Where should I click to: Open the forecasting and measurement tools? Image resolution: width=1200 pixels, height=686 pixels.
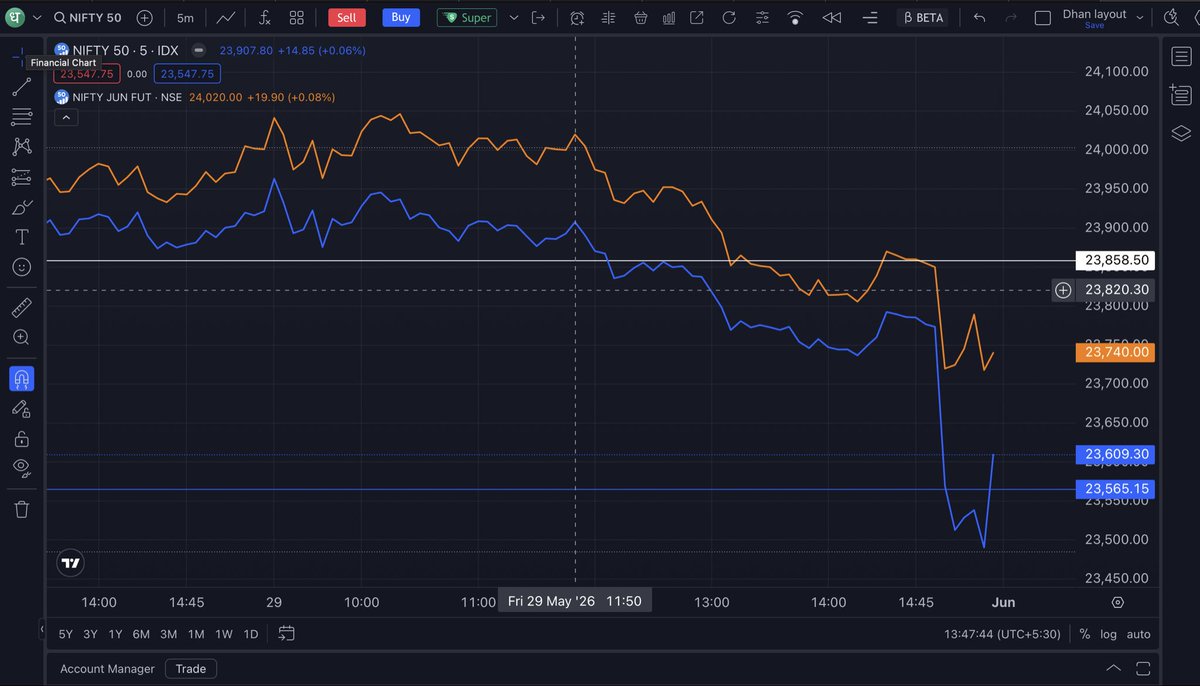tap(21, 177)
